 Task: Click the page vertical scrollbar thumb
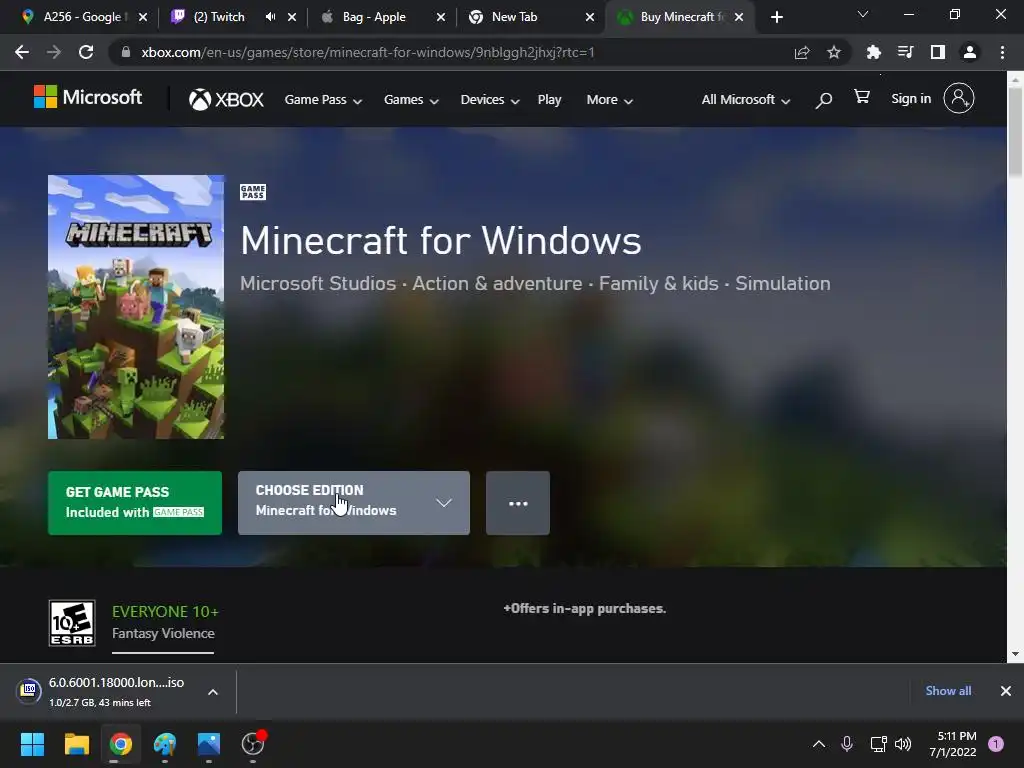[x=1015, y=131]
